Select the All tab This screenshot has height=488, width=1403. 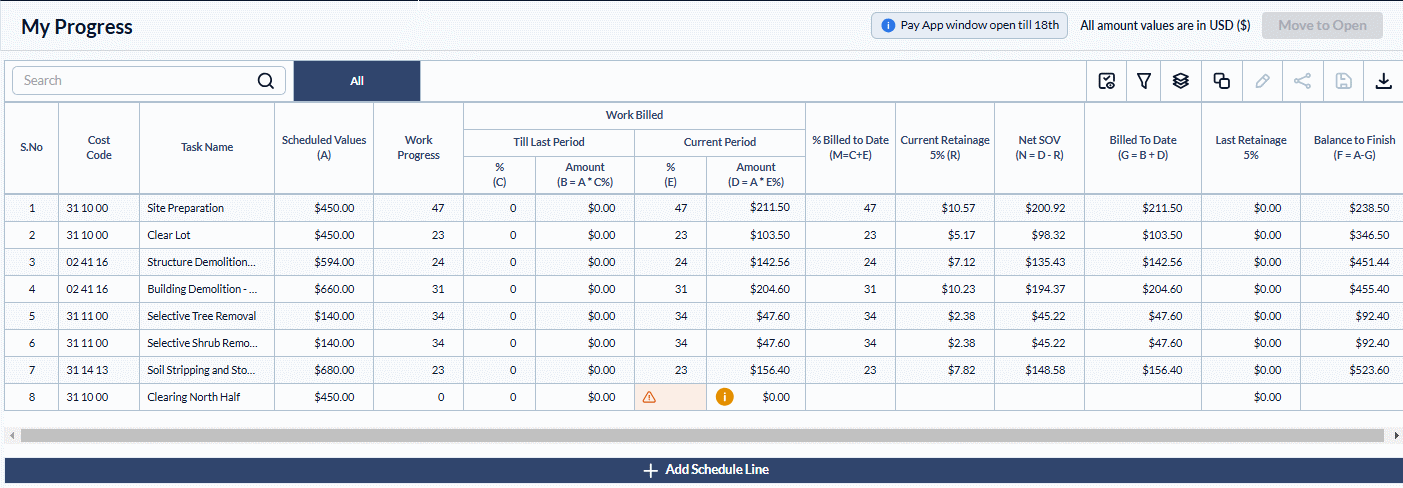tap(357, 81)
